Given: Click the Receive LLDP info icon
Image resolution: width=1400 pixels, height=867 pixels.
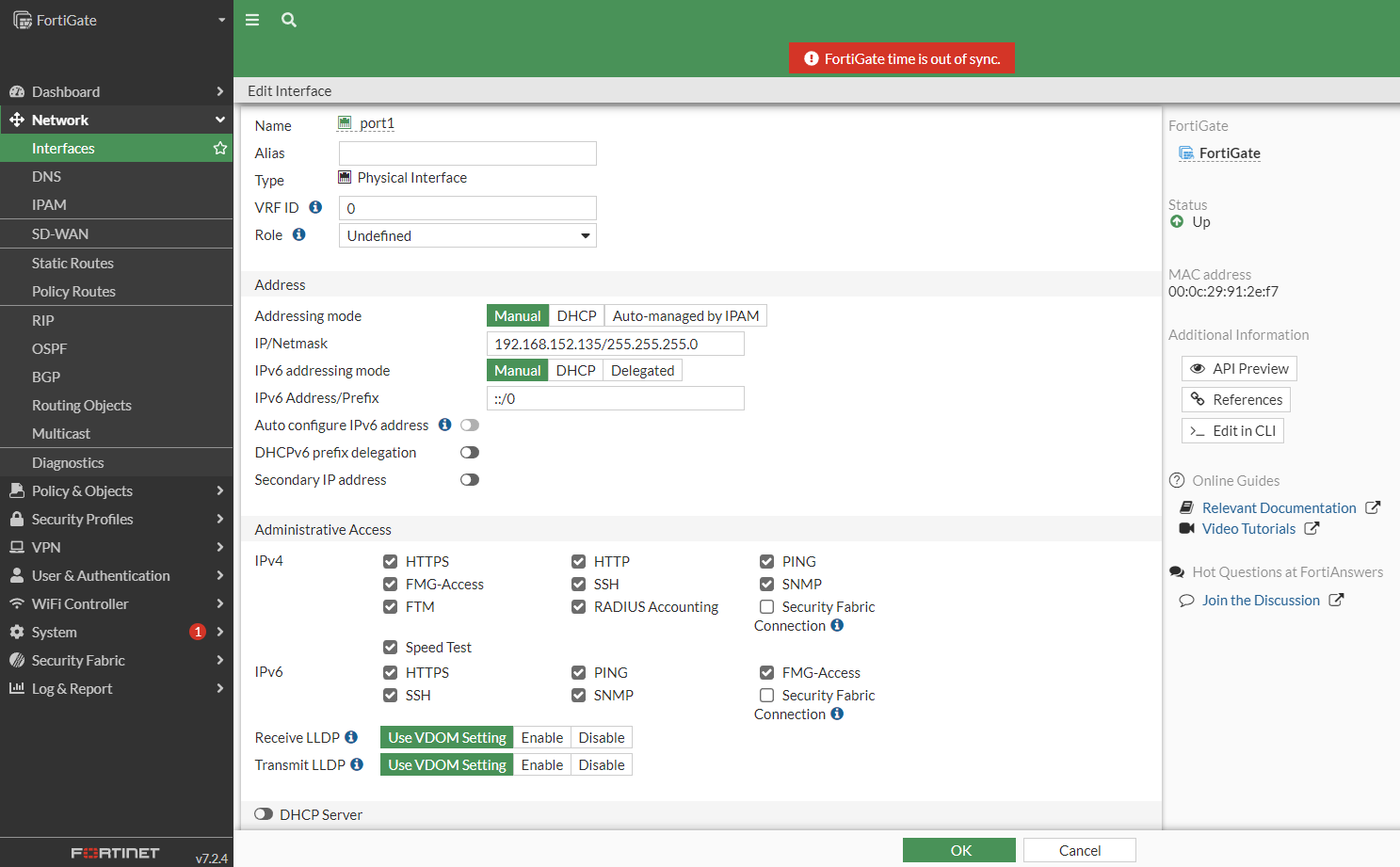Looking at the screenshot, I should coord(351,737).
